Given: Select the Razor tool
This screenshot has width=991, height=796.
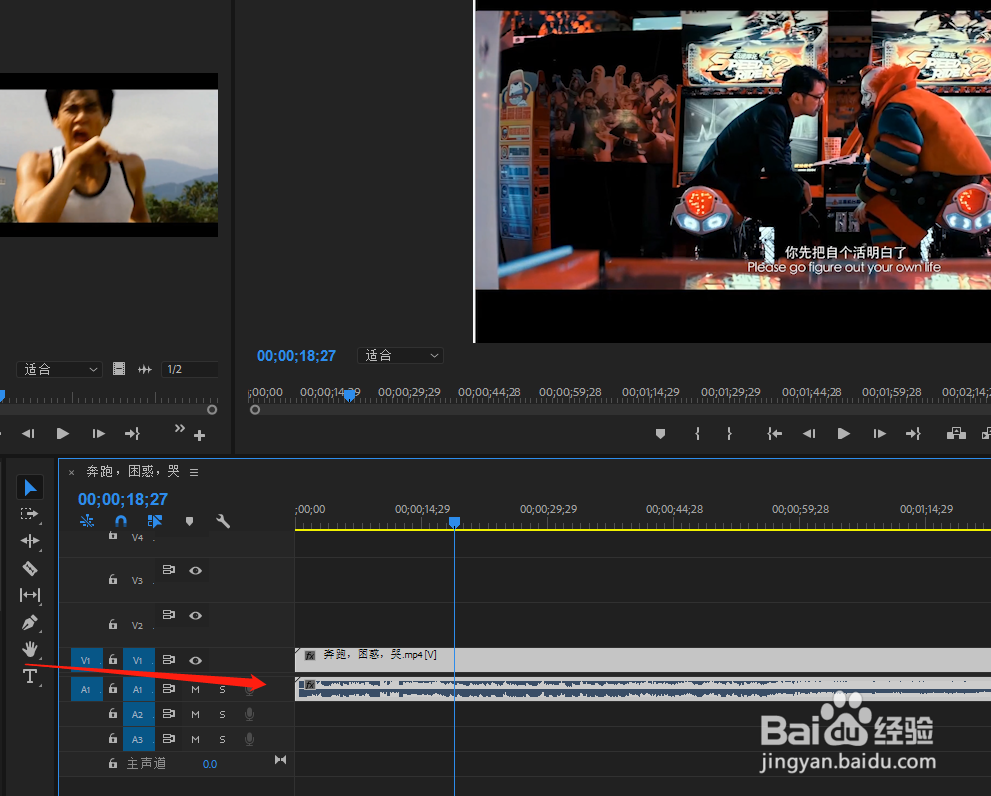Looking at the screenshot, I should [x=30, y=568].
